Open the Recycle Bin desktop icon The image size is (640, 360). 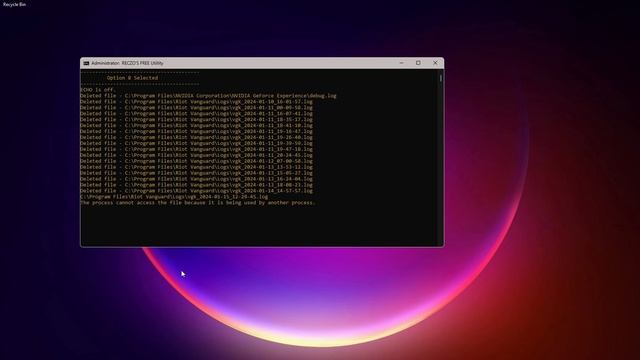pos(14,4)
